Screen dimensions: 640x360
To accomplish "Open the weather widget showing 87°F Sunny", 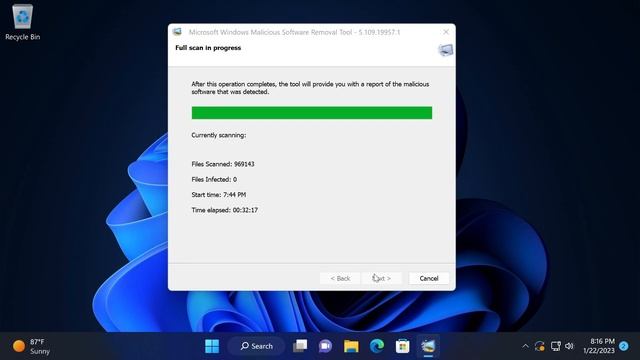I will [x=31, y=346].
